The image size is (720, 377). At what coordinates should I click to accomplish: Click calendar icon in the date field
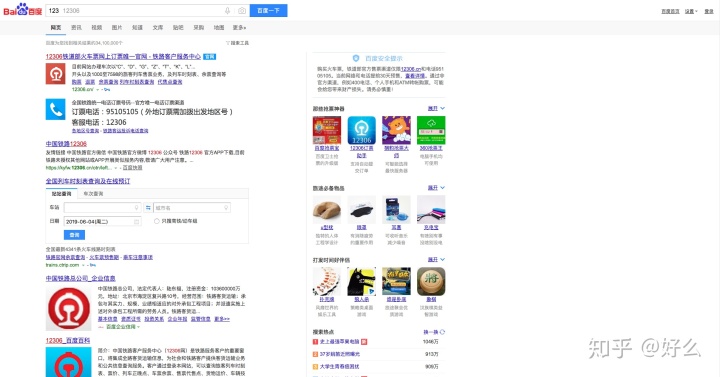coord(136,221)
